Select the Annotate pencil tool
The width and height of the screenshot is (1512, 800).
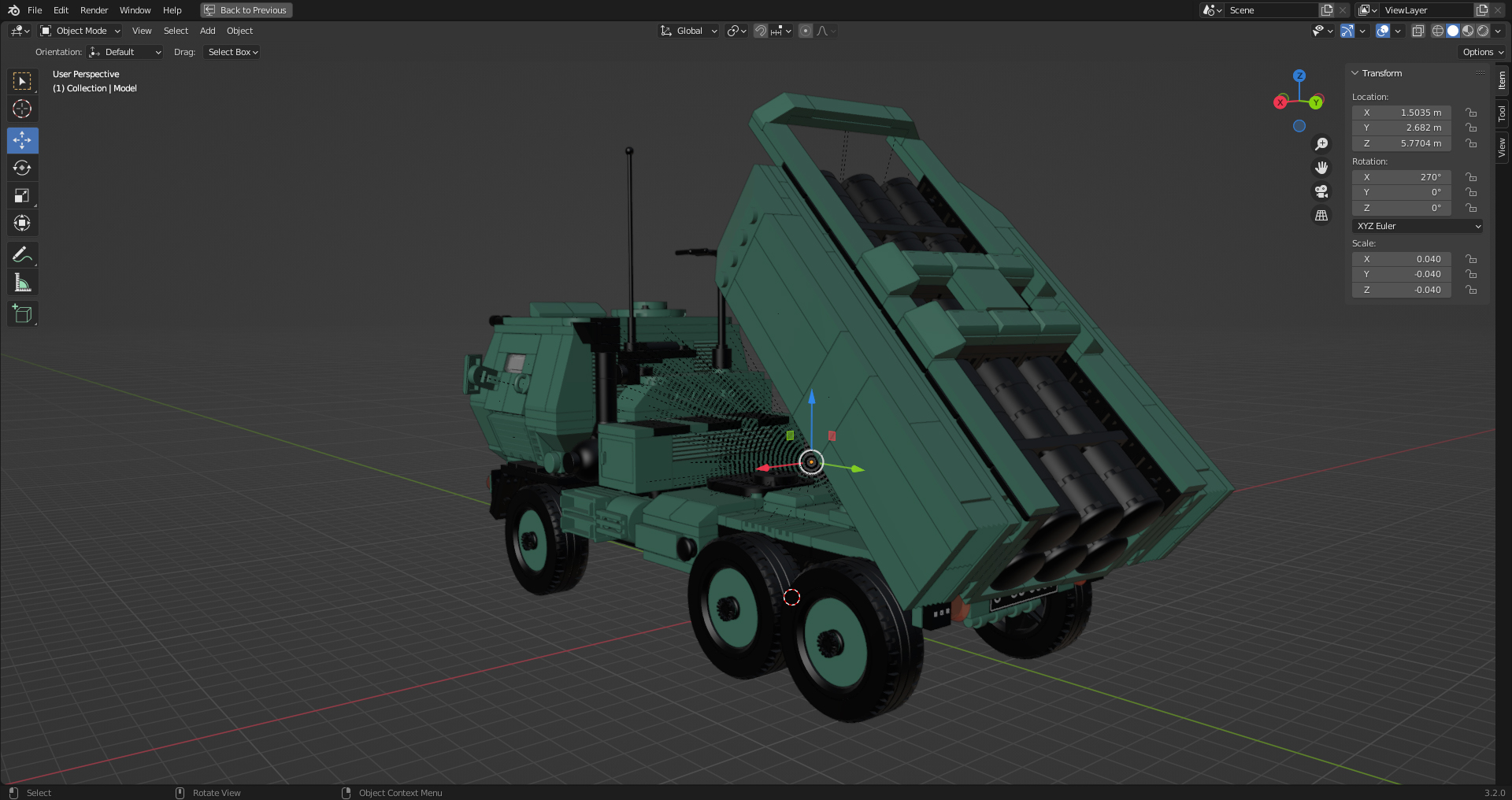point(22,254)
